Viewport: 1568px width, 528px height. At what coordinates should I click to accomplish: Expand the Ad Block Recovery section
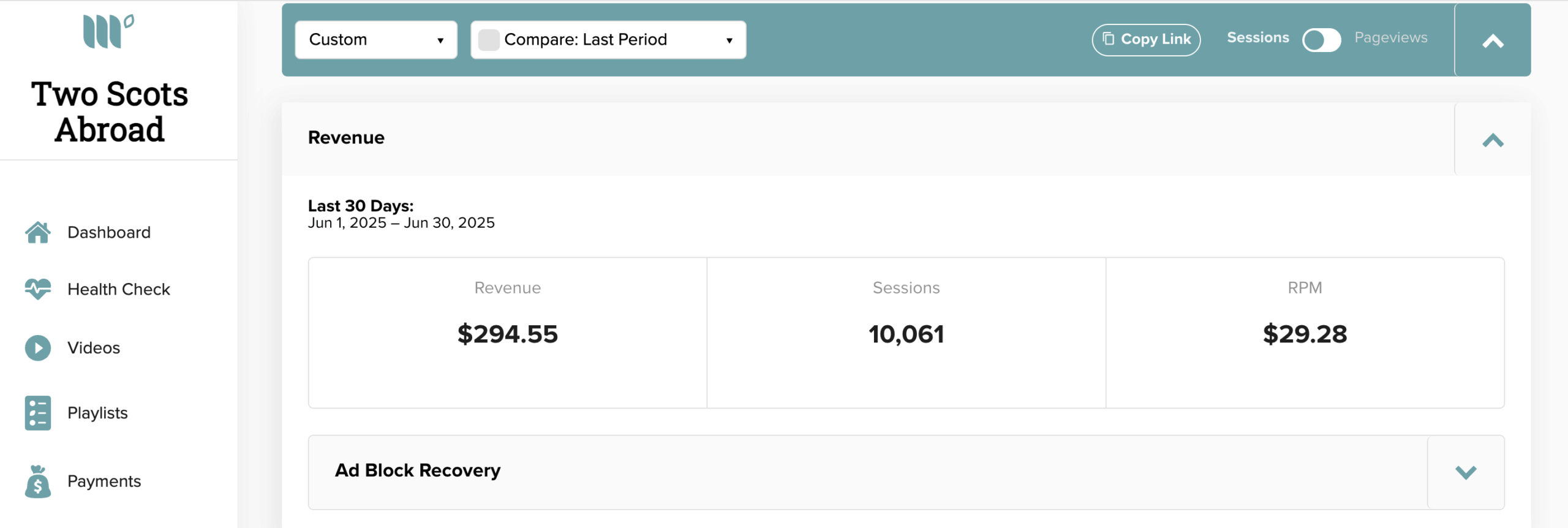tap(1466, 472)
